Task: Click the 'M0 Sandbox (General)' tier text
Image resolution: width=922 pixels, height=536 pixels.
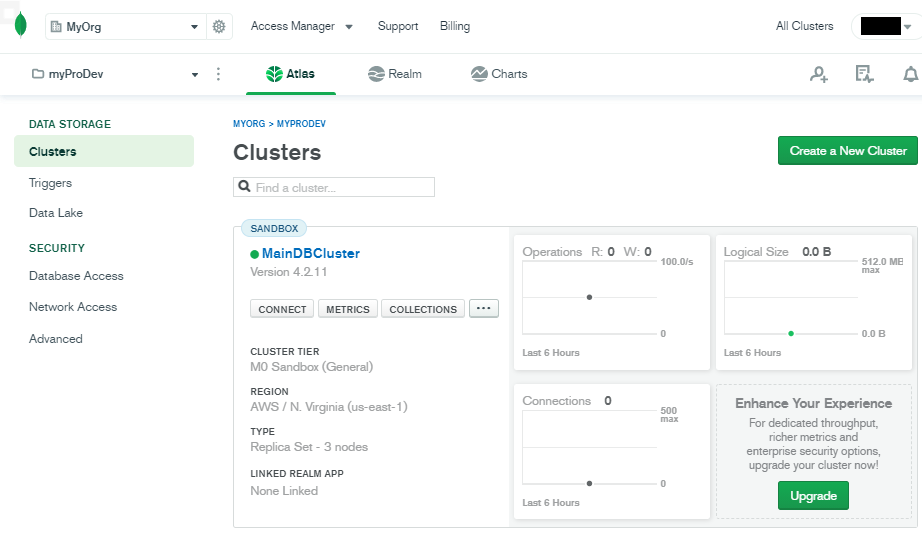Action: [312, 367]
